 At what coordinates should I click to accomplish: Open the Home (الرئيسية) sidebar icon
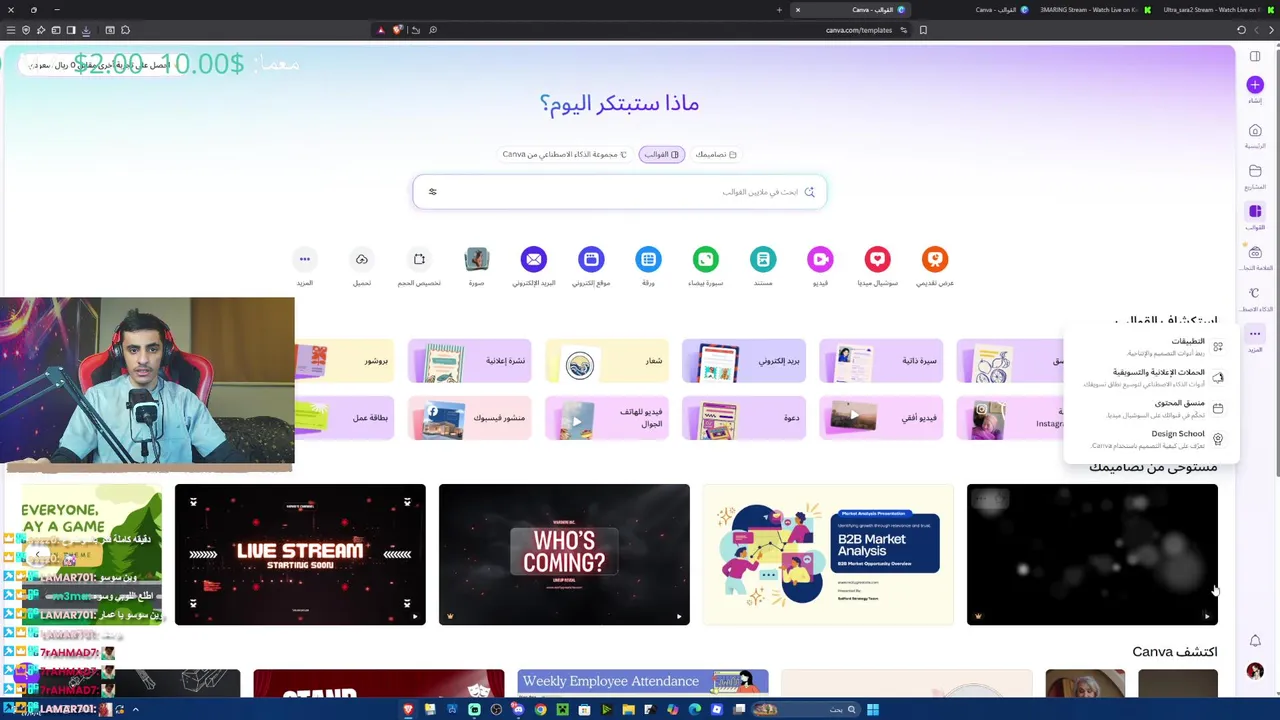[x=1255, y=130]
